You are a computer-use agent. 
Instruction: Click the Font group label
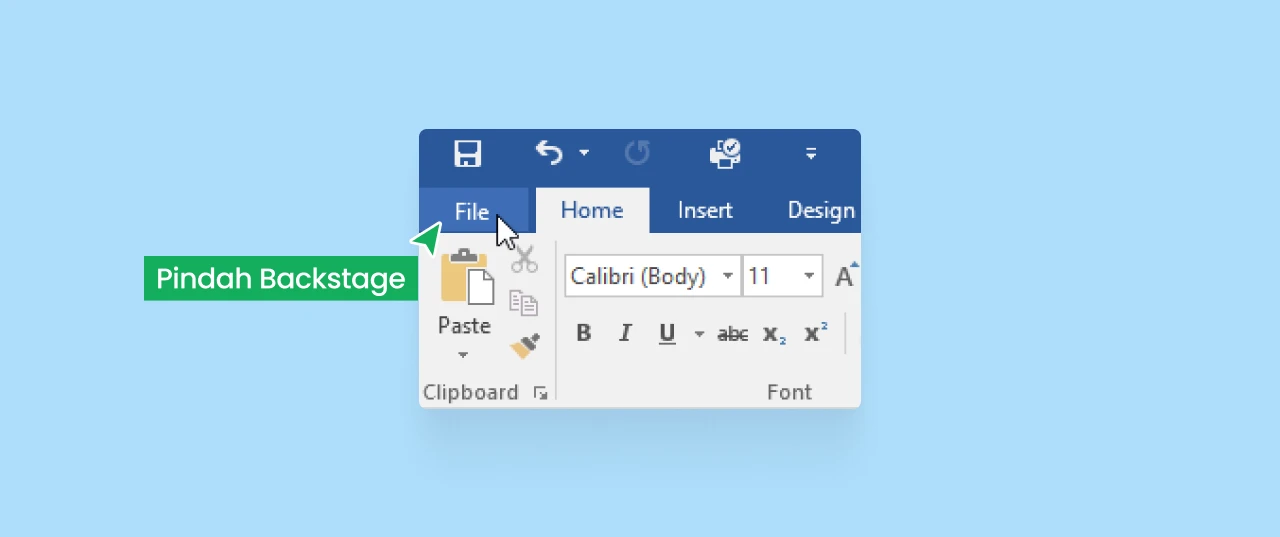pos(789,392)
